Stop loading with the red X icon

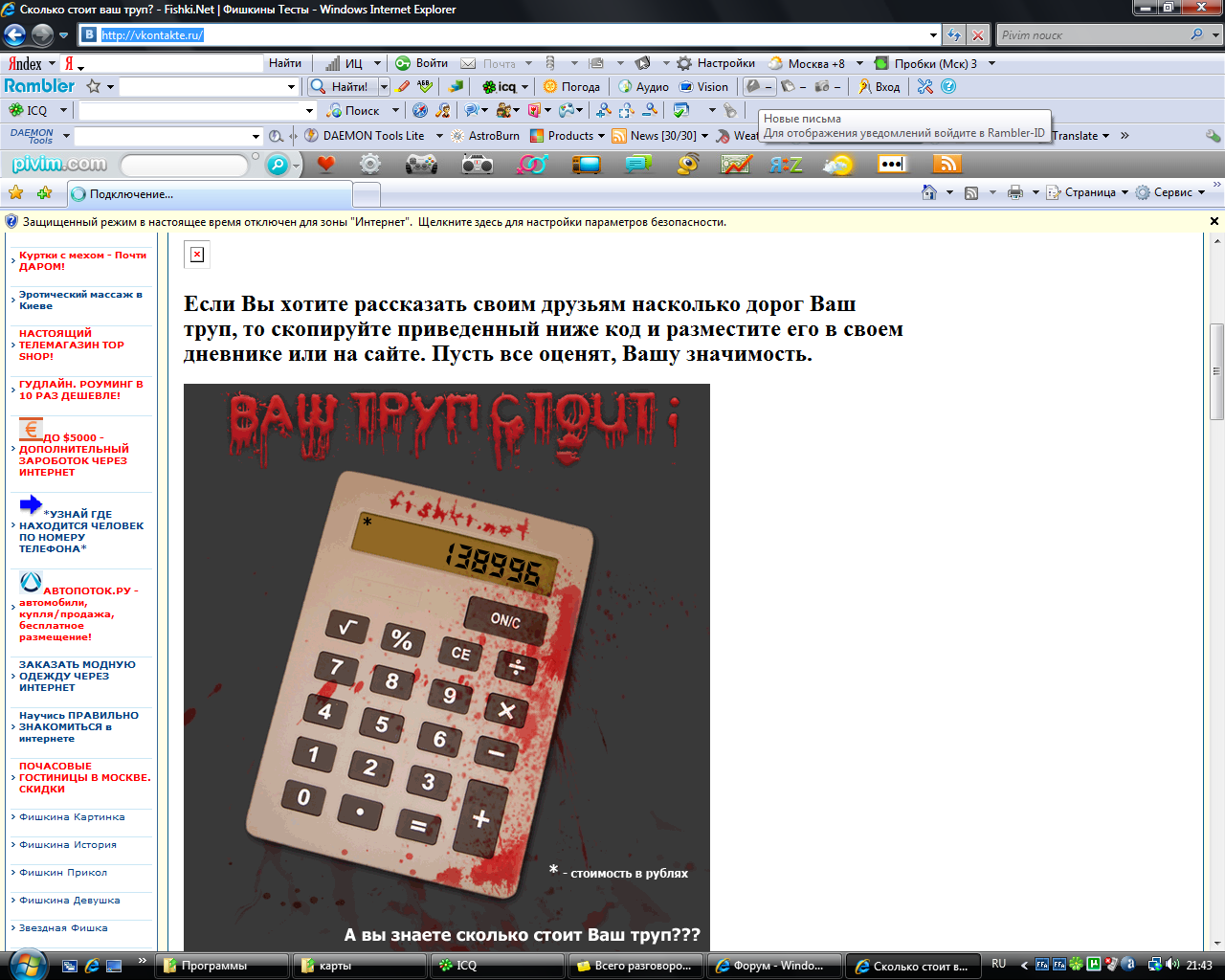[977, 35]
